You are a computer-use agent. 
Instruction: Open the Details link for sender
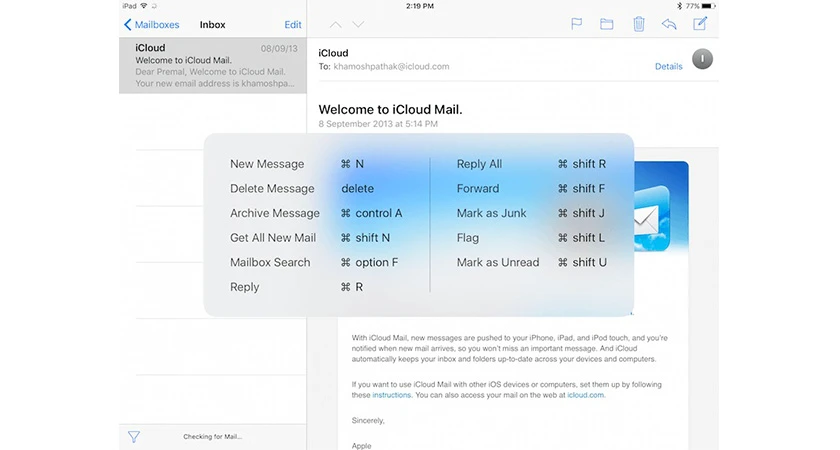(x=669, y=66)
